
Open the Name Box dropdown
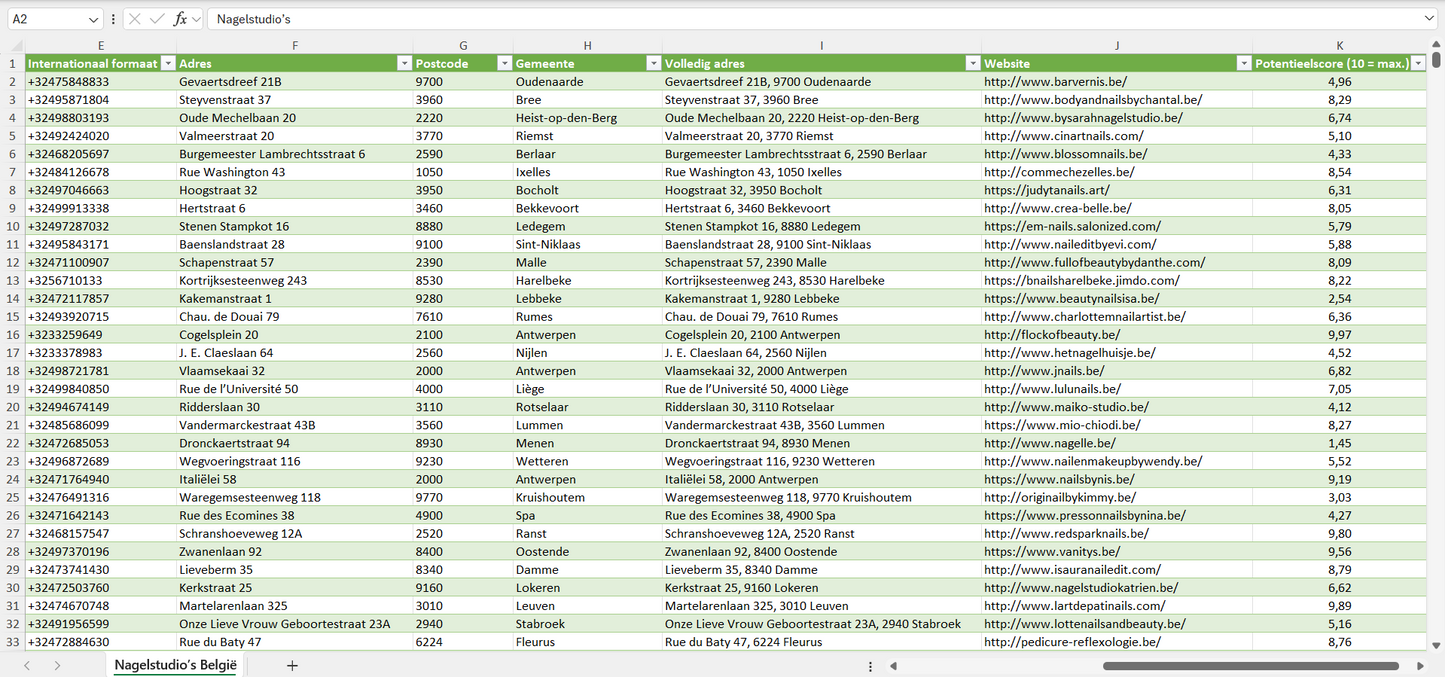[93, 19]
